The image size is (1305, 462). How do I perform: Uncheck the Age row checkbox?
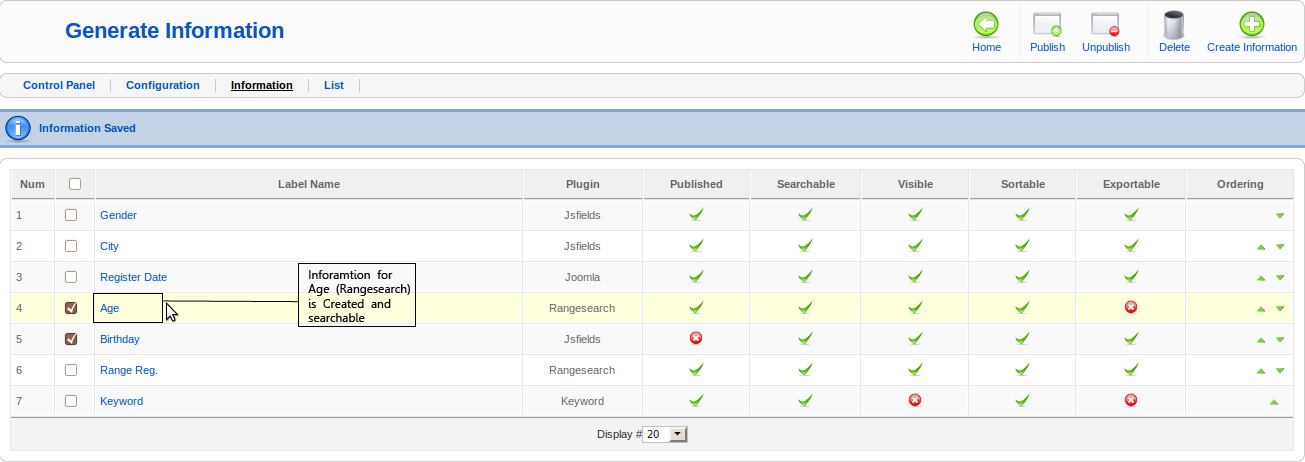click(71, 308)
